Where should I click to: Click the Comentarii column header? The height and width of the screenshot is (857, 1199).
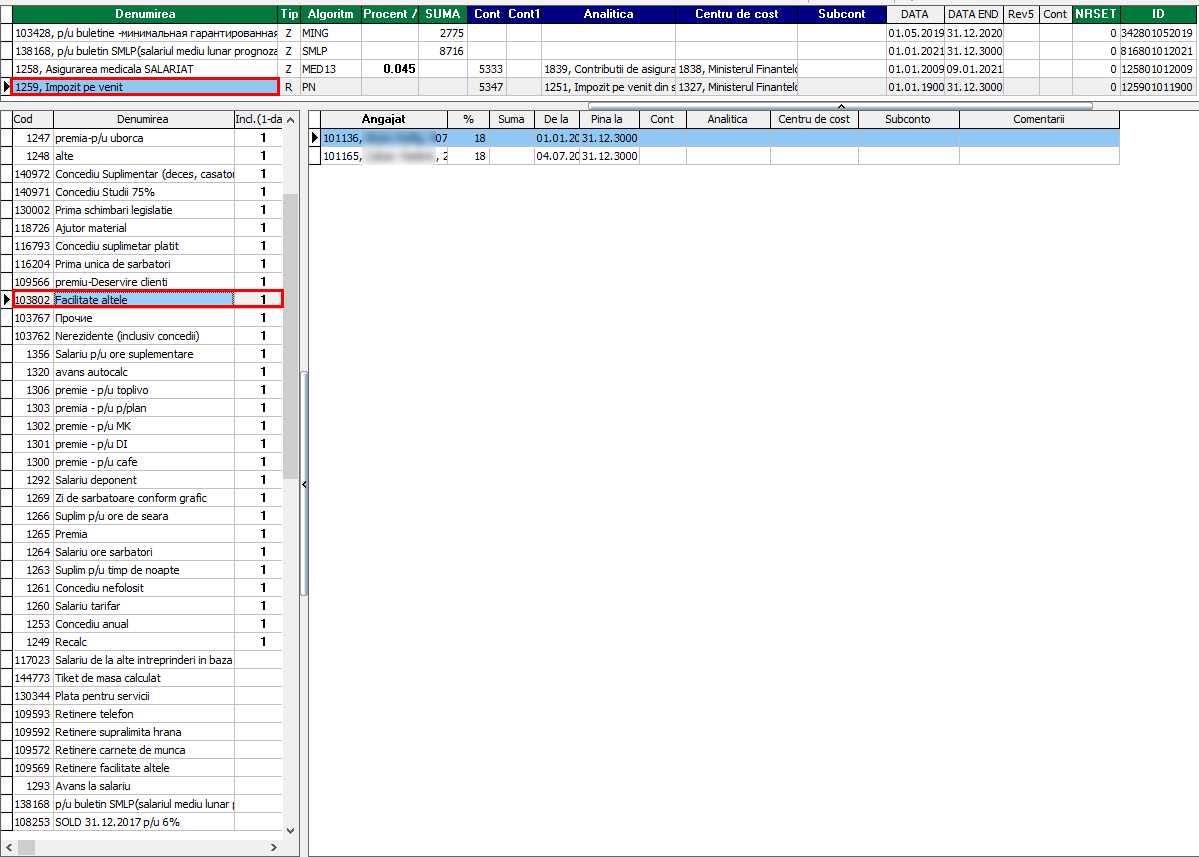1038,119
